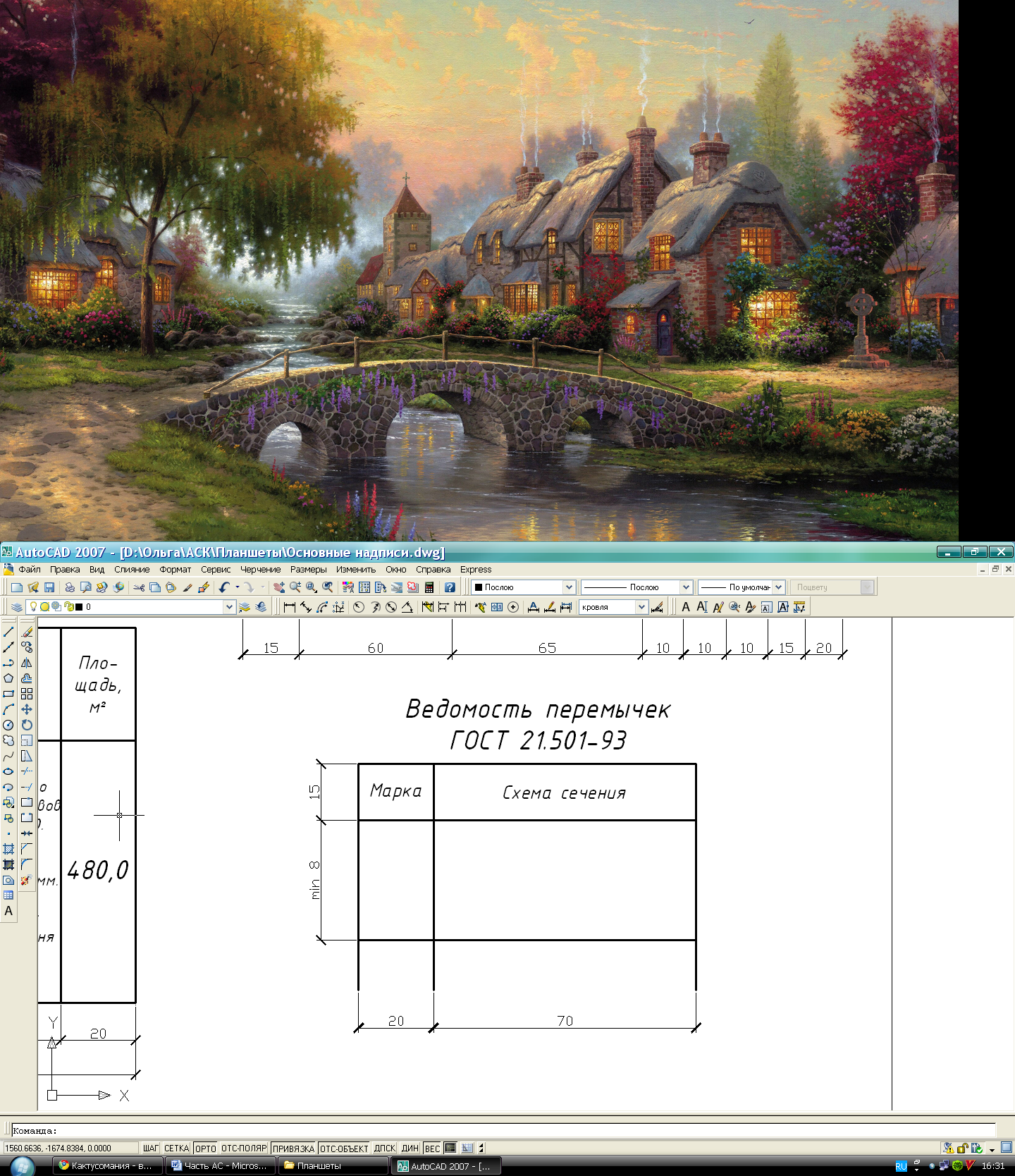Screen dimensions: 1015x1176
Task: Select the Circle draw tool
Action: [x=8, y=725]
